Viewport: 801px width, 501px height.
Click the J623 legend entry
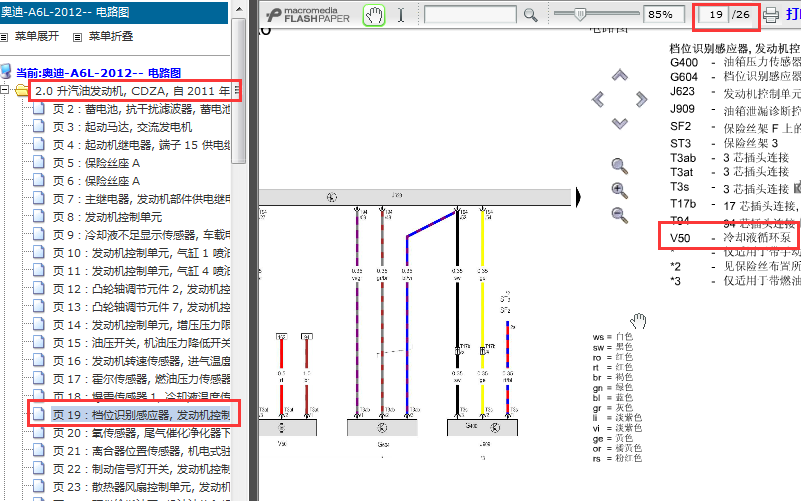735,92
